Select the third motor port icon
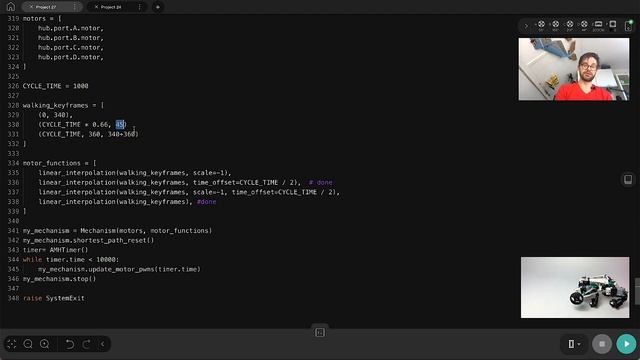This screenshot has width=640, height=360. pyautogui.click(x=570, y=25)
